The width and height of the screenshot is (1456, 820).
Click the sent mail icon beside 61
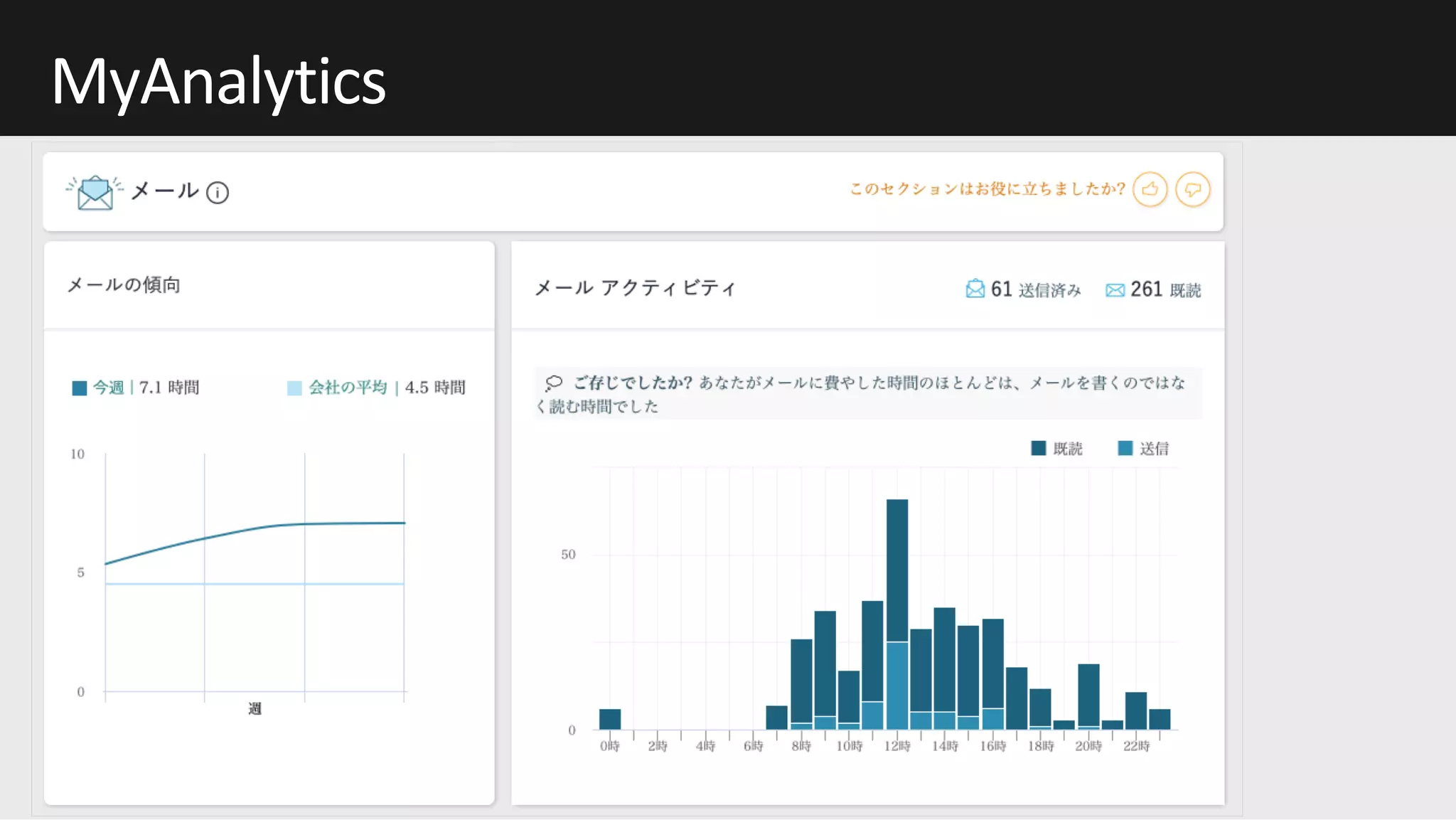975,289
